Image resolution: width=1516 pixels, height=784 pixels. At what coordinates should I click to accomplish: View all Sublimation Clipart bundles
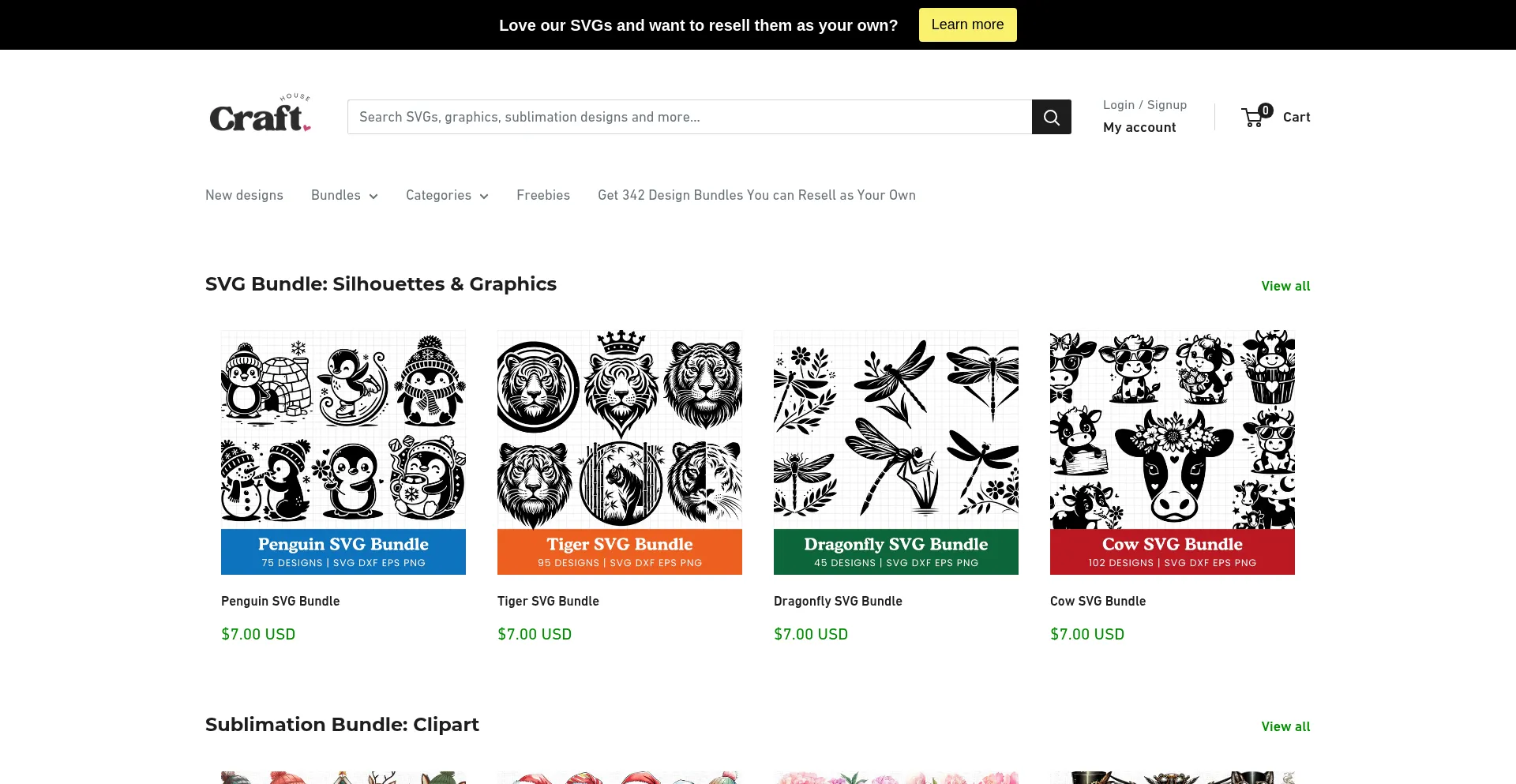pos(1285,726)
